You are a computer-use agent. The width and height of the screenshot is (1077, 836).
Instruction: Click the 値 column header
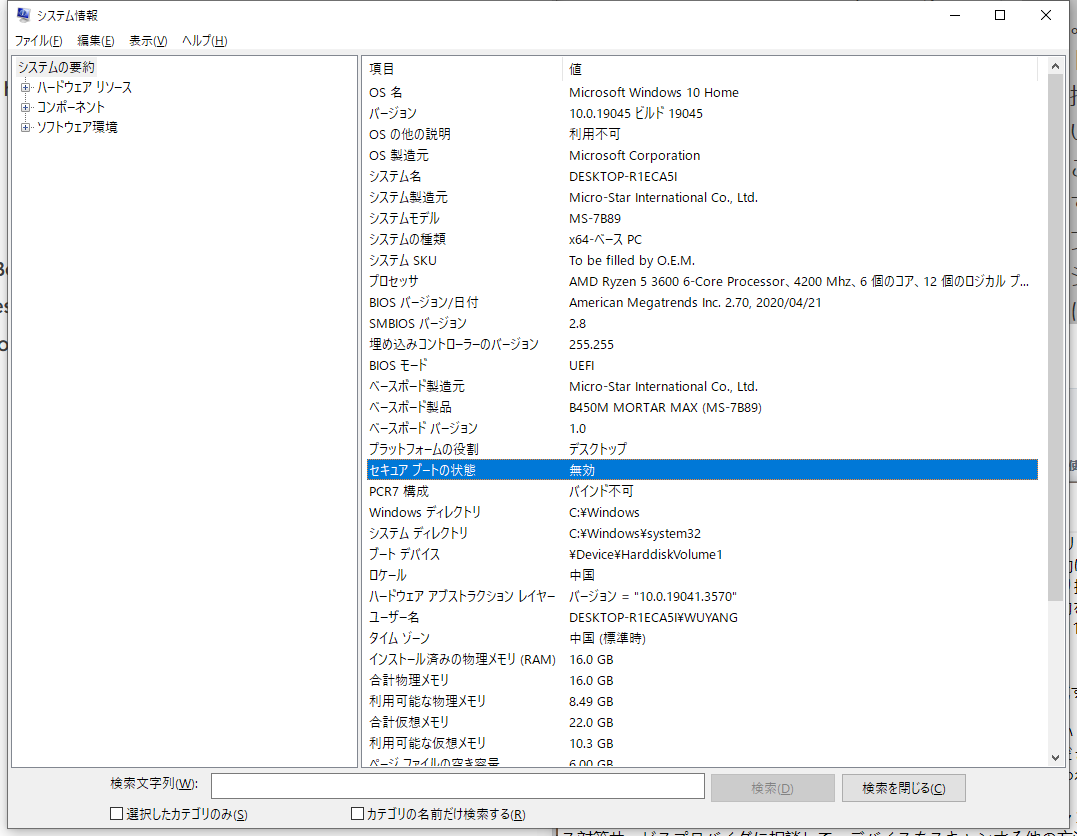pos(800,69)
